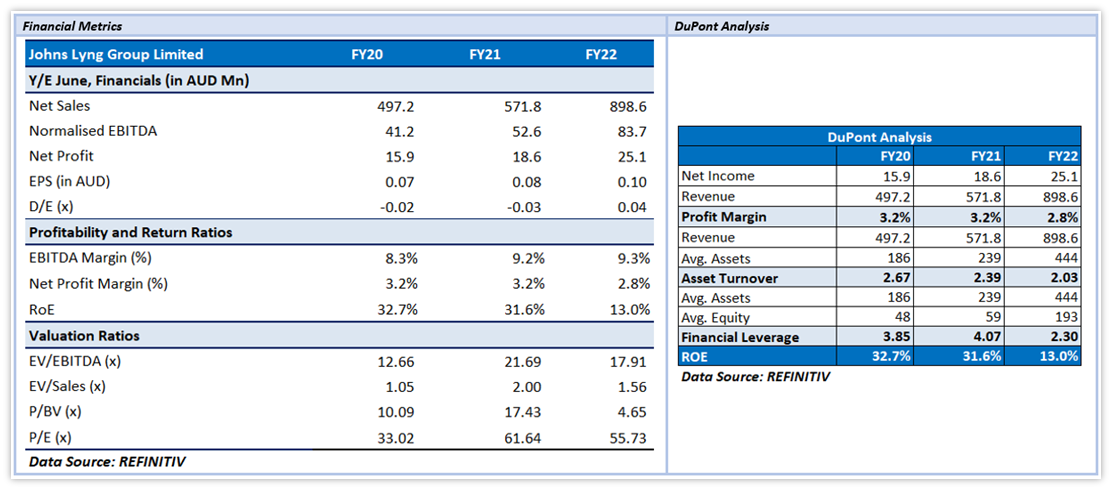Screen dimensions: 1112x490
Task: Select the Y/E June, Financials header row
Action: tap(138, 80)
